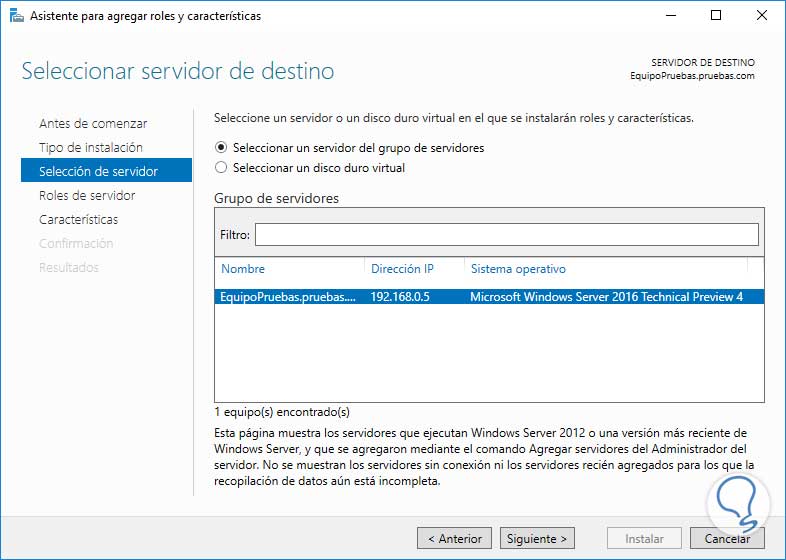
Task: Close the wizard window
Action: pyautogui.click(x=761, y=16)
